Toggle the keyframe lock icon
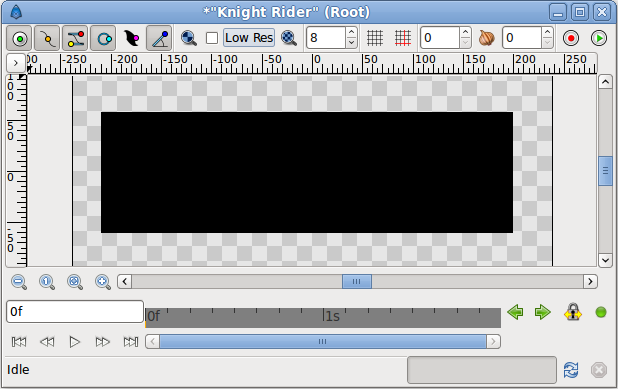The width and height of the screenshot is (618, 389). pyautogui.click(x=573, y=312)
